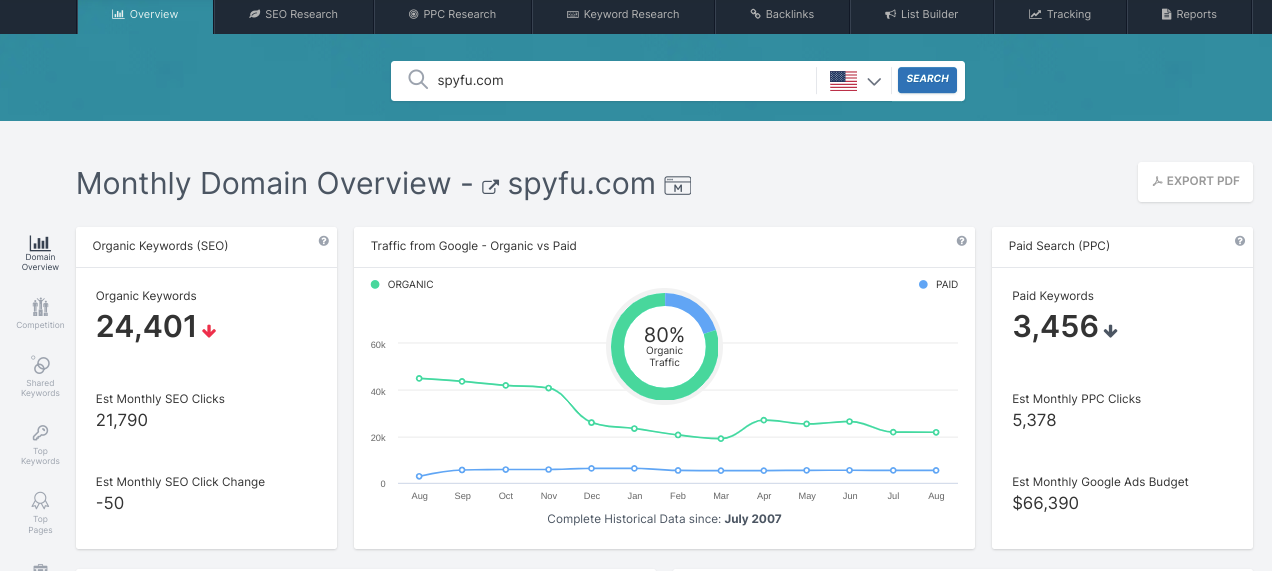Viewport: 1272px width, 571px height.
Task: Click the US flag country icon
Action: 844,81
